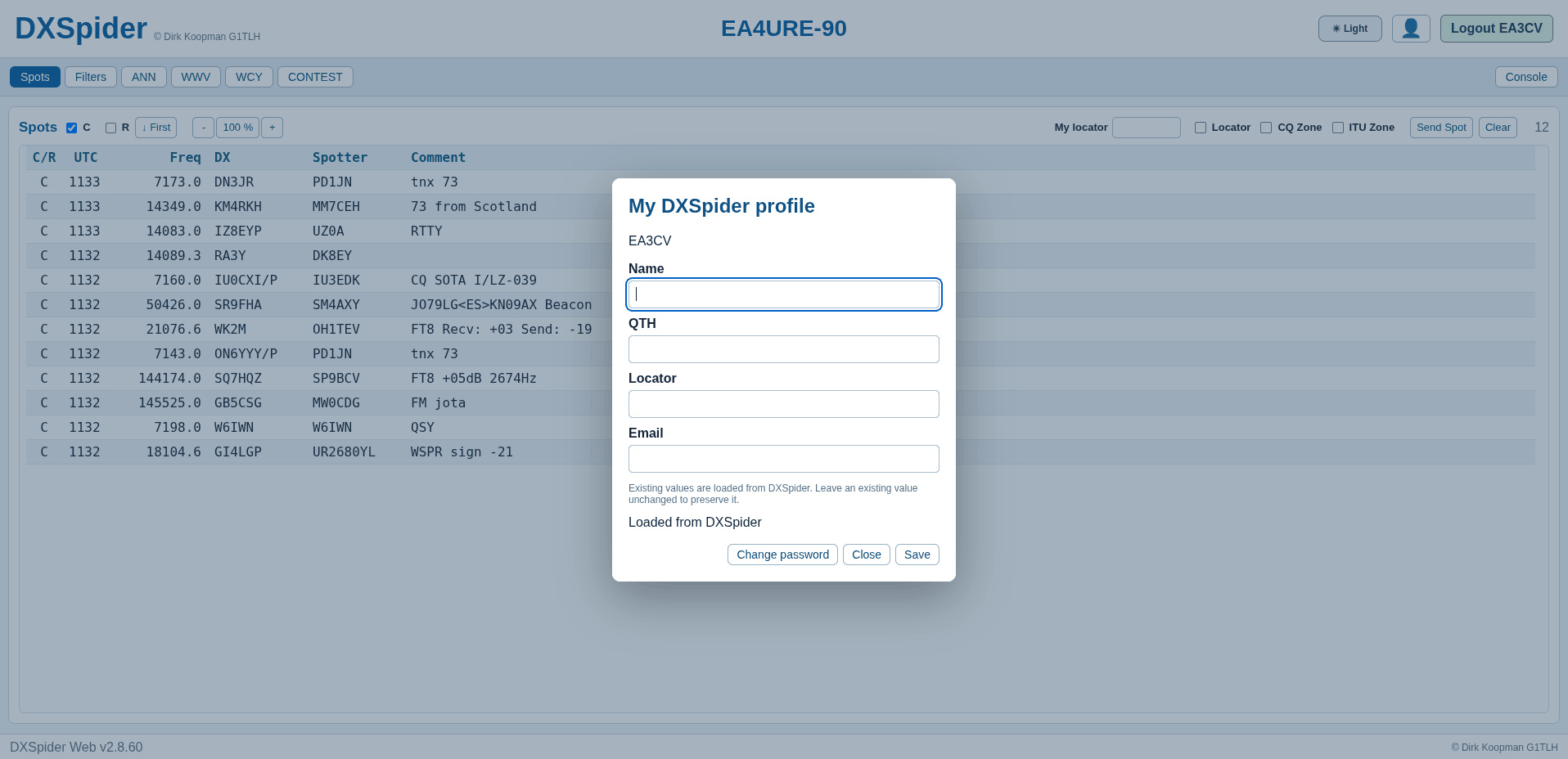This screenshot has width=1568, height=759.
Task: Open the Console view
Action: pyautogui.click(x=1526, y=77)
